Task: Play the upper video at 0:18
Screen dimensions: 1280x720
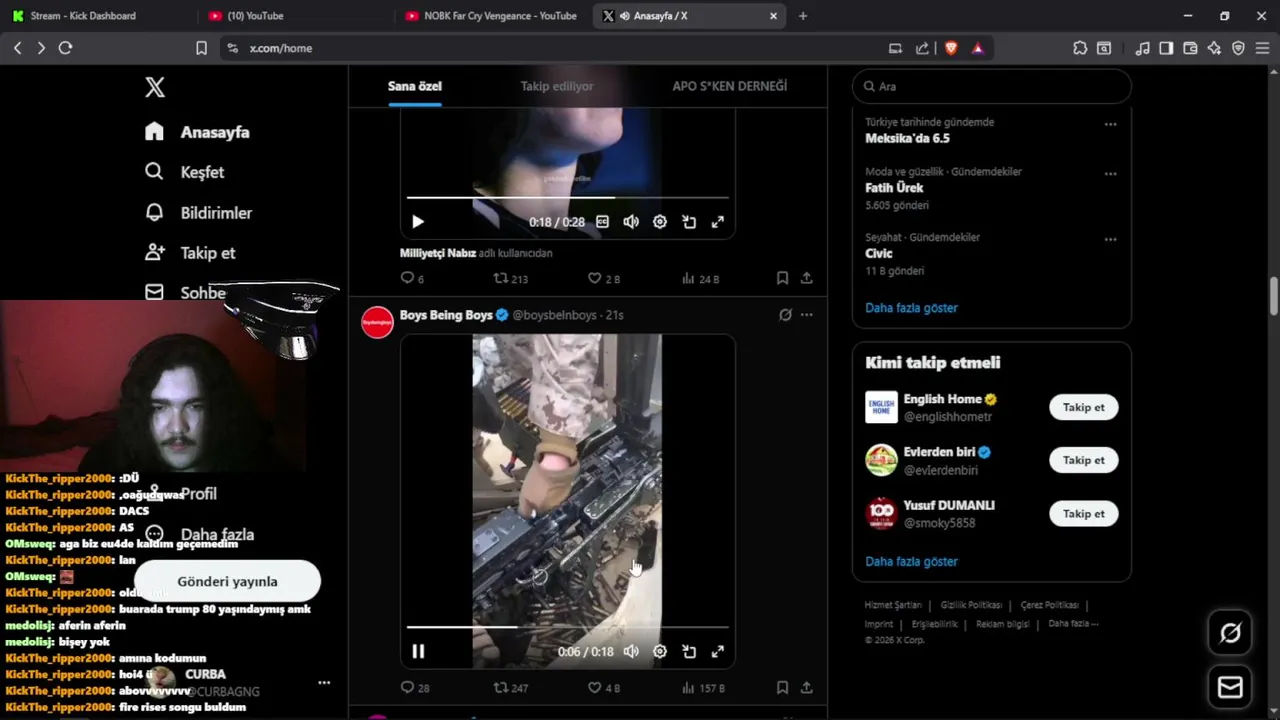Action: (x=418, y=222)
